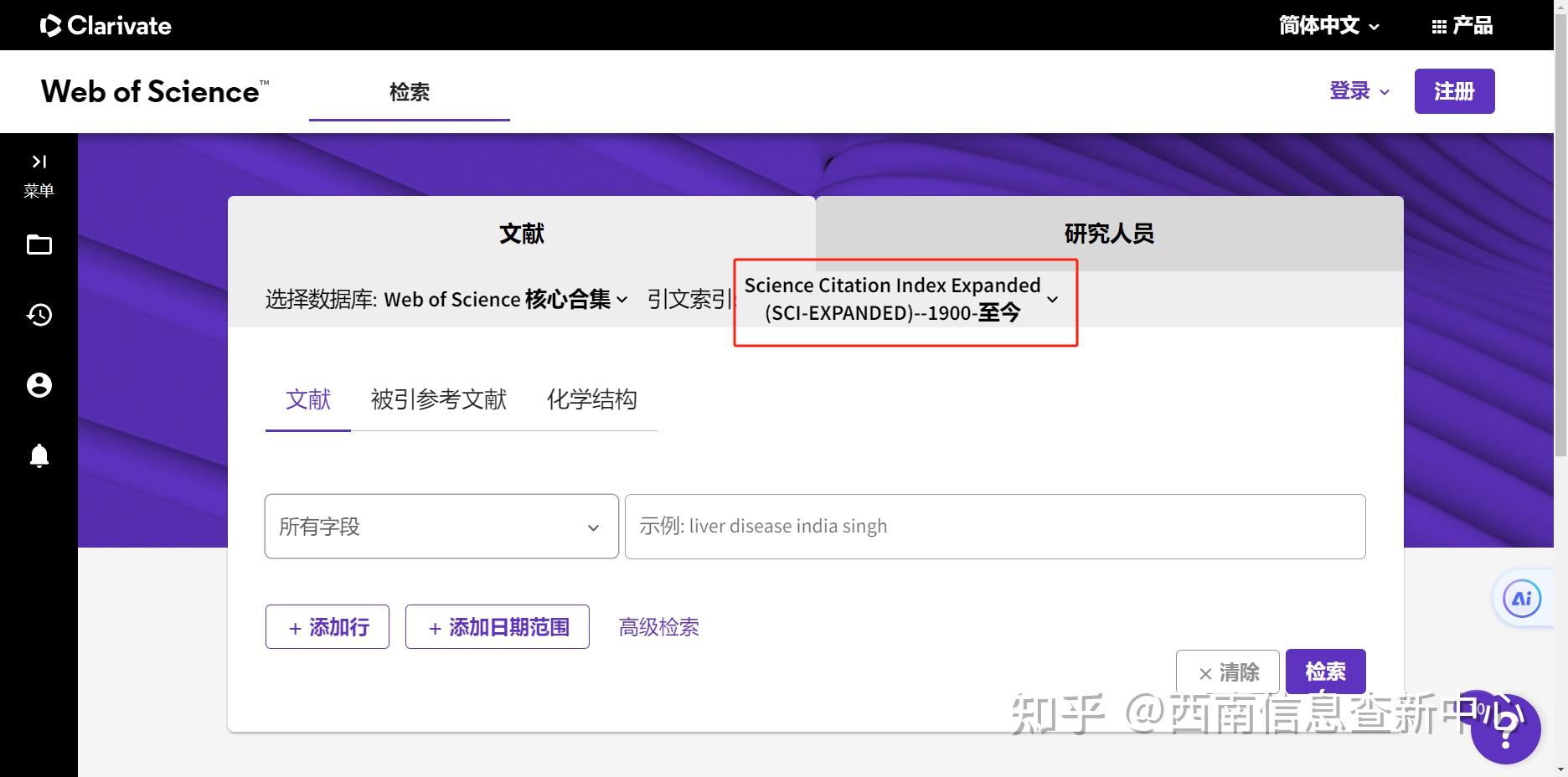Open the 化学结构 search tab
Image resolution: width=1568 pixels, height=777 pixels.
pyautogui.click(x=592, y=400)
